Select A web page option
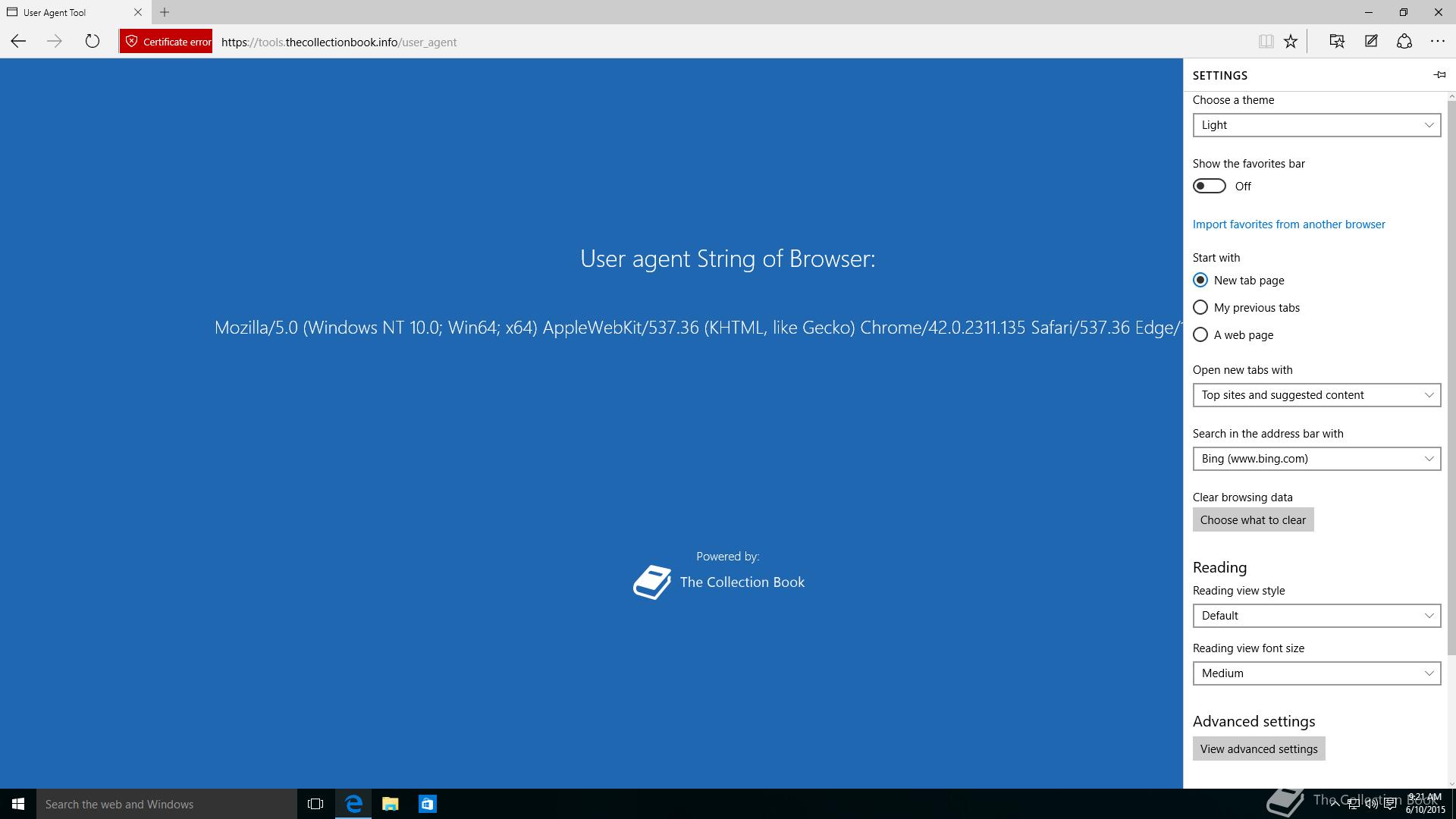The image size is (1456, 819). [1233, 335]
